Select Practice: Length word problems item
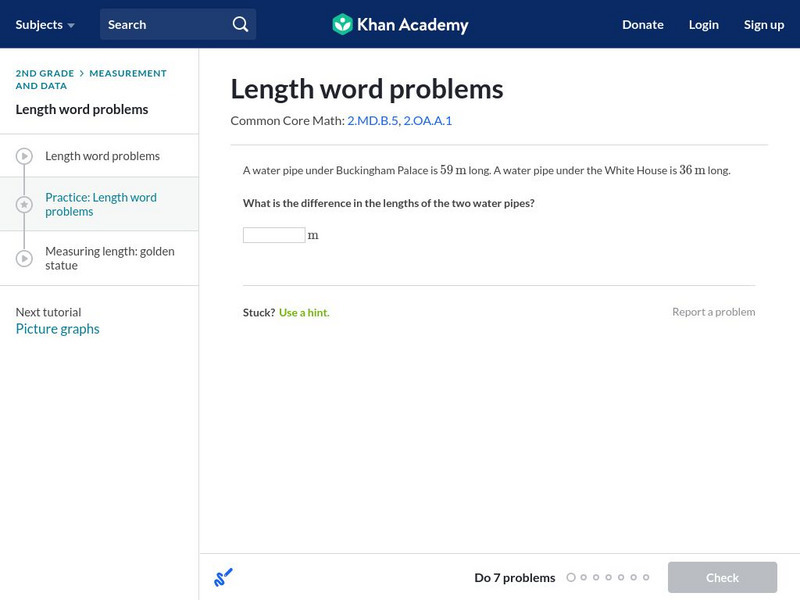 tap(101, 204)
